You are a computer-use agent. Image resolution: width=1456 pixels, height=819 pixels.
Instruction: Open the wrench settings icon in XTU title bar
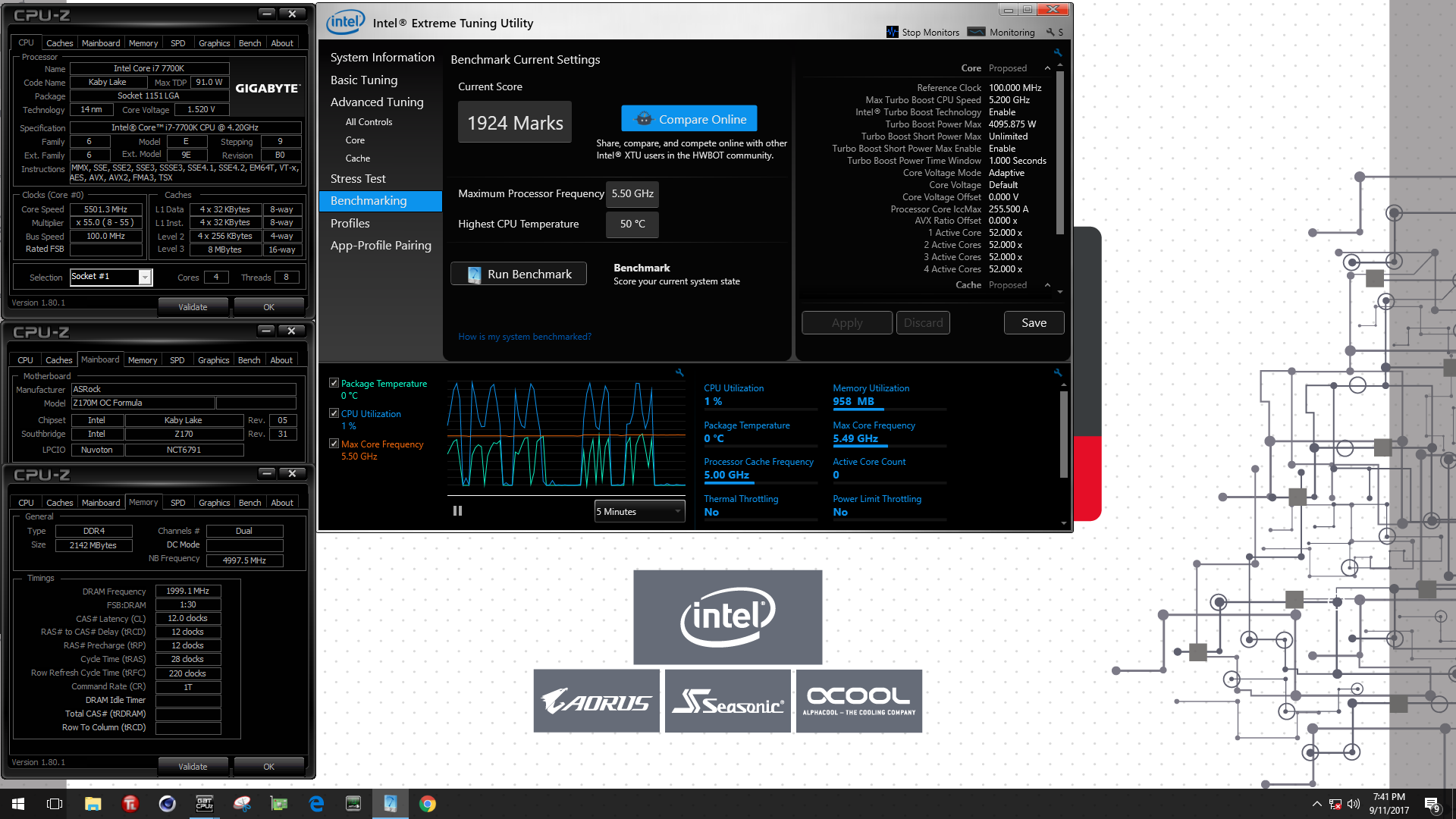[x=1050, y=32]
